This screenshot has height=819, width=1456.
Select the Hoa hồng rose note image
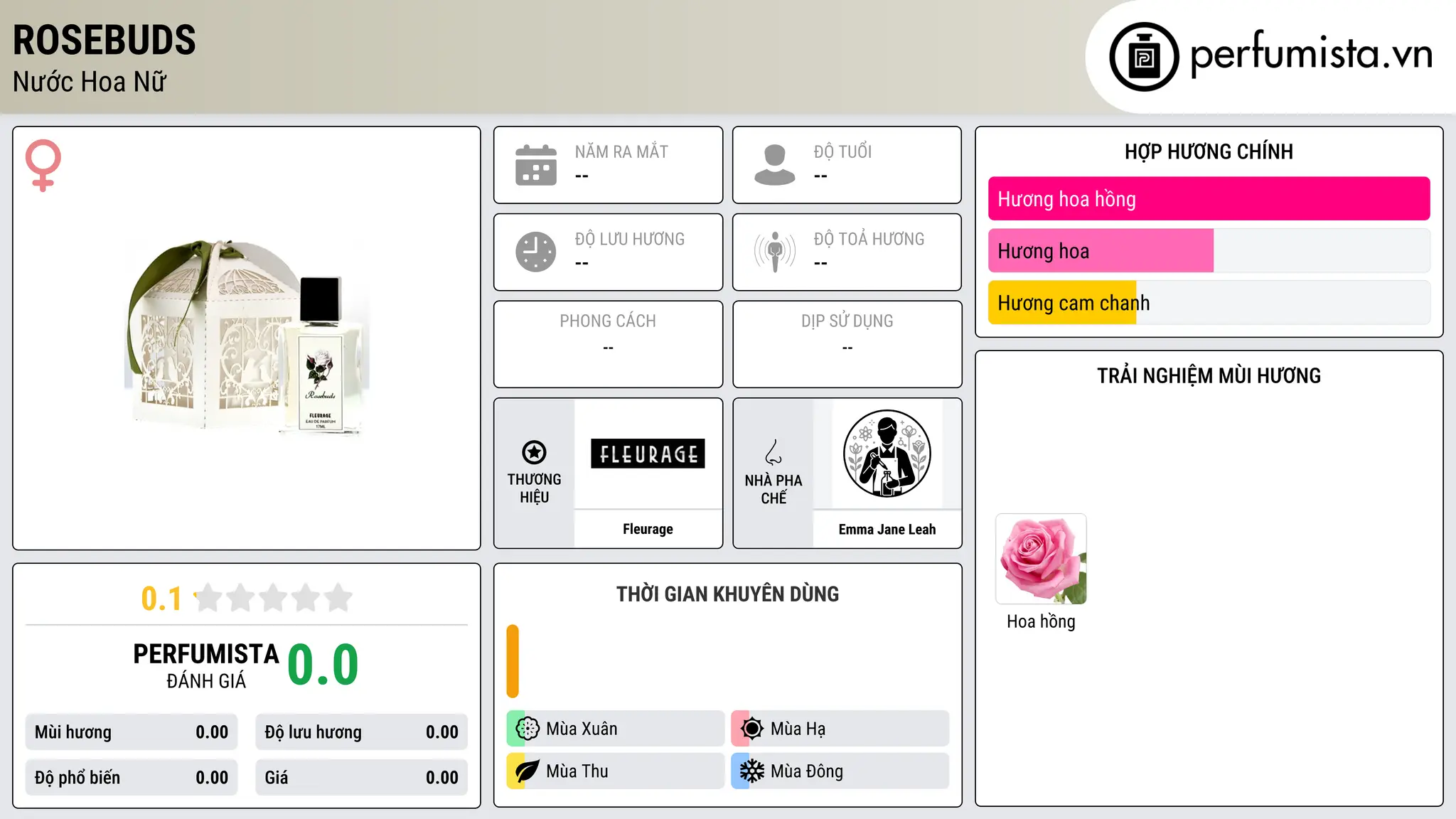pyautogui.click(x=1041, y=559)
